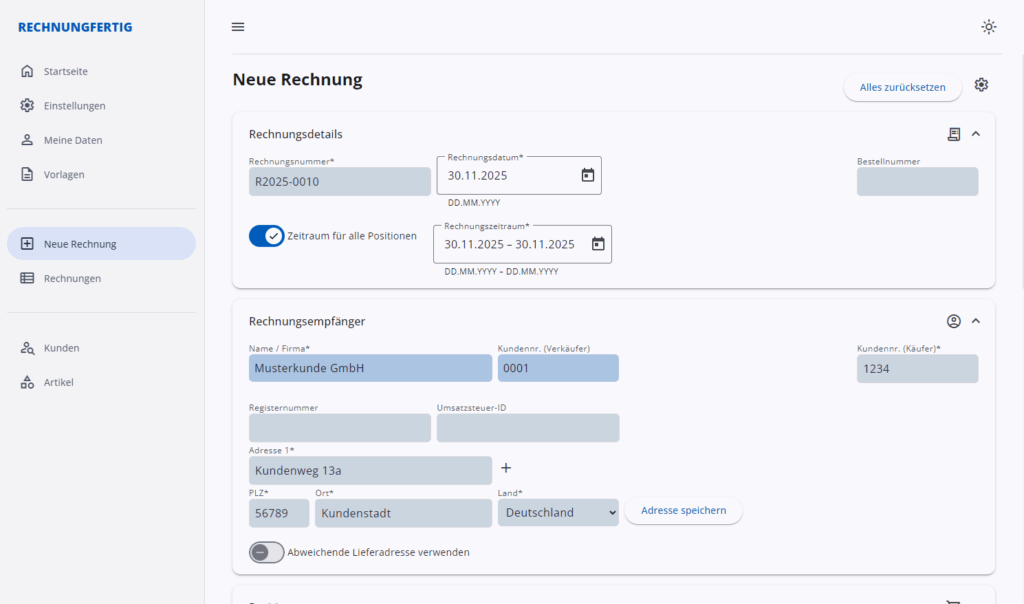Open the hamburger menu icon
Image resolution: width=1024 pixels, height=604 pixels.
pyautogui.click(x=238, y=27)
